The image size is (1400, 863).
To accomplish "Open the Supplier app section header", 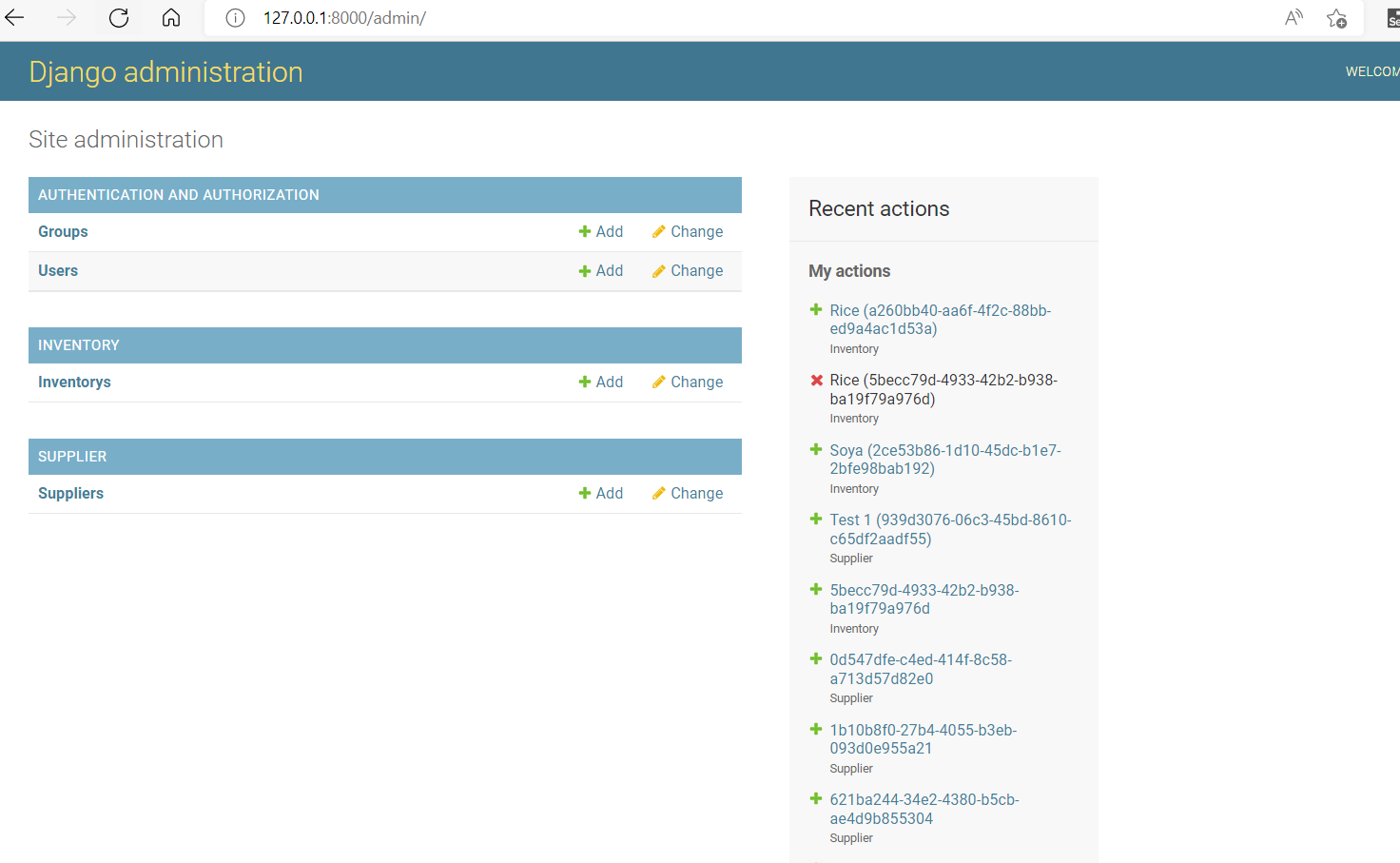I will (x=72, y=457).
